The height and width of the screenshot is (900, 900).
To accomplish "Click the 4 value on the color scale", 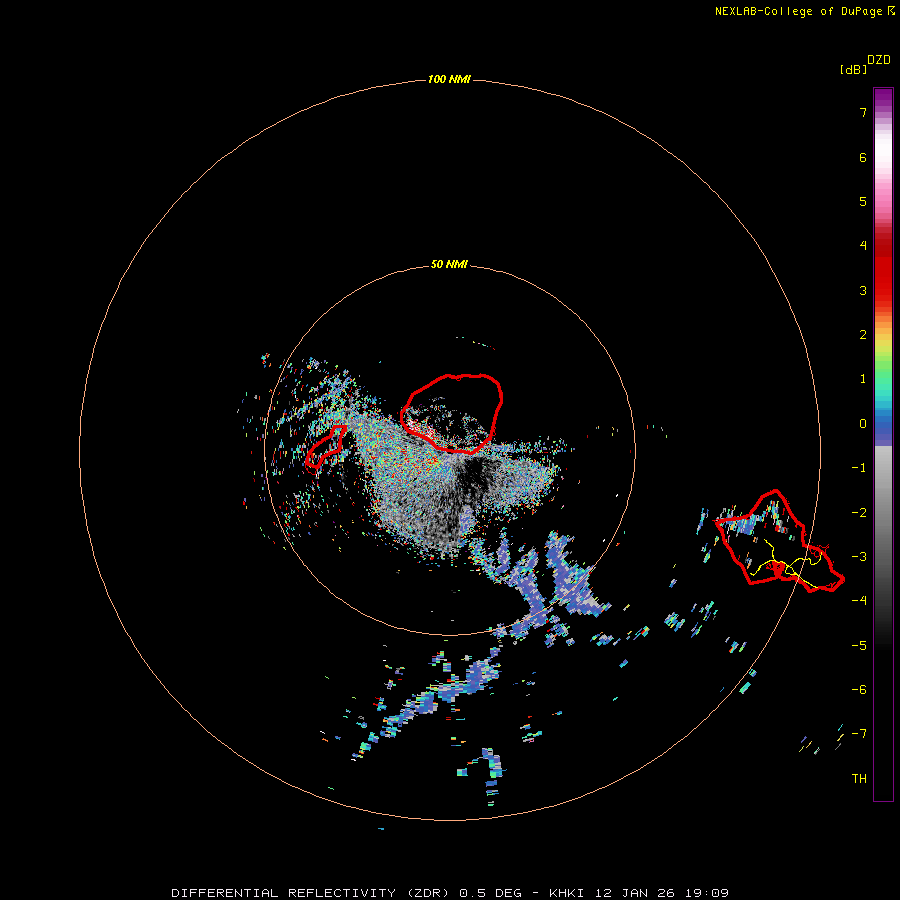I will click(863, 246).
